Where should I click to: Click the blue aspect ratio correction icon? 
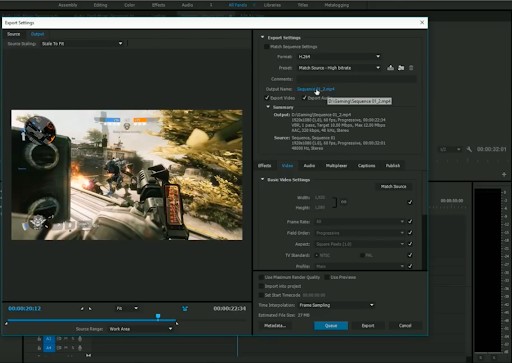[x=185, y=308]
